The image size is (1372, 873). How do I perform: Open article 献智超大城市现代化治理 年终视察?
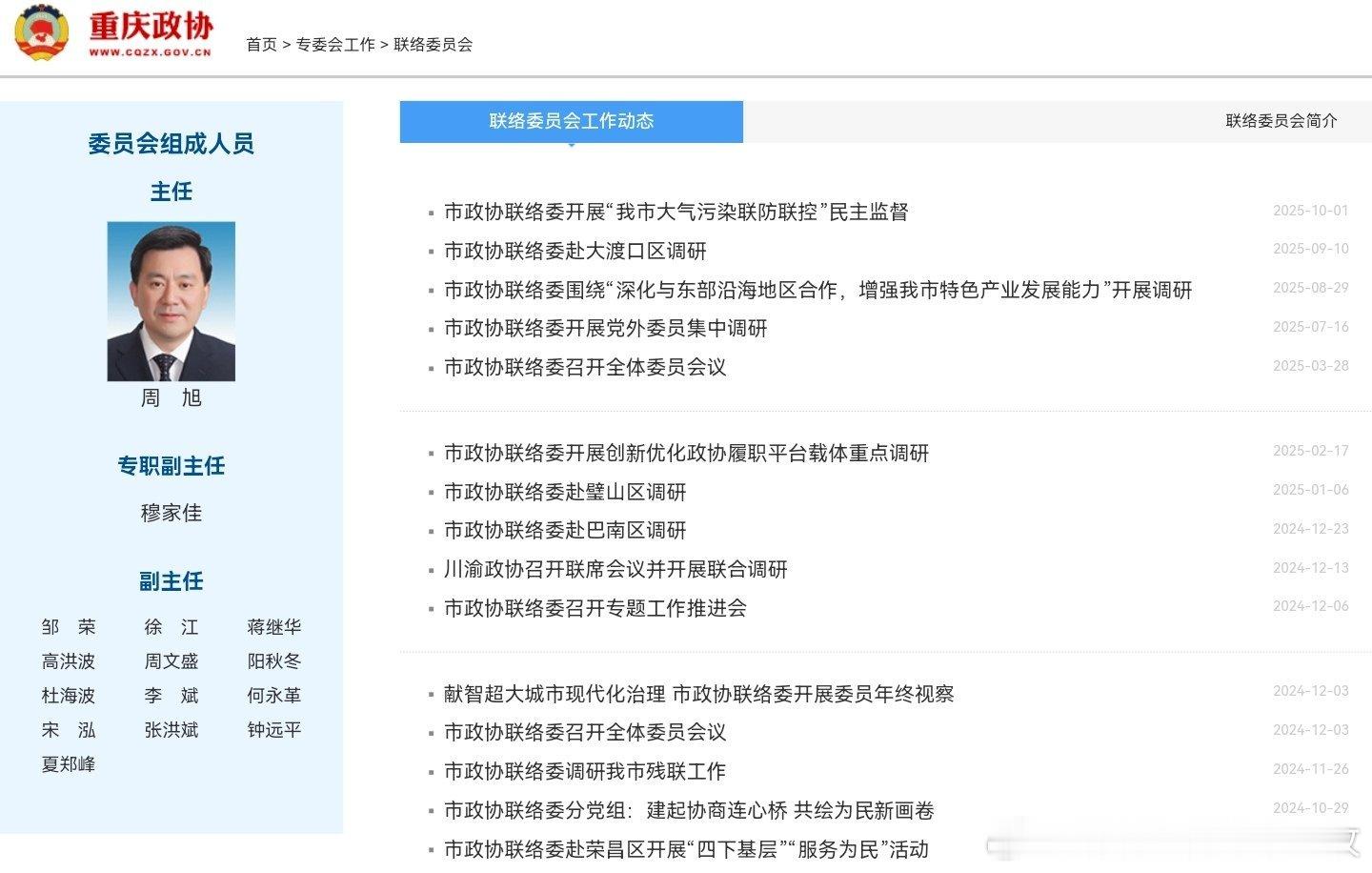(x=699, y=695)
